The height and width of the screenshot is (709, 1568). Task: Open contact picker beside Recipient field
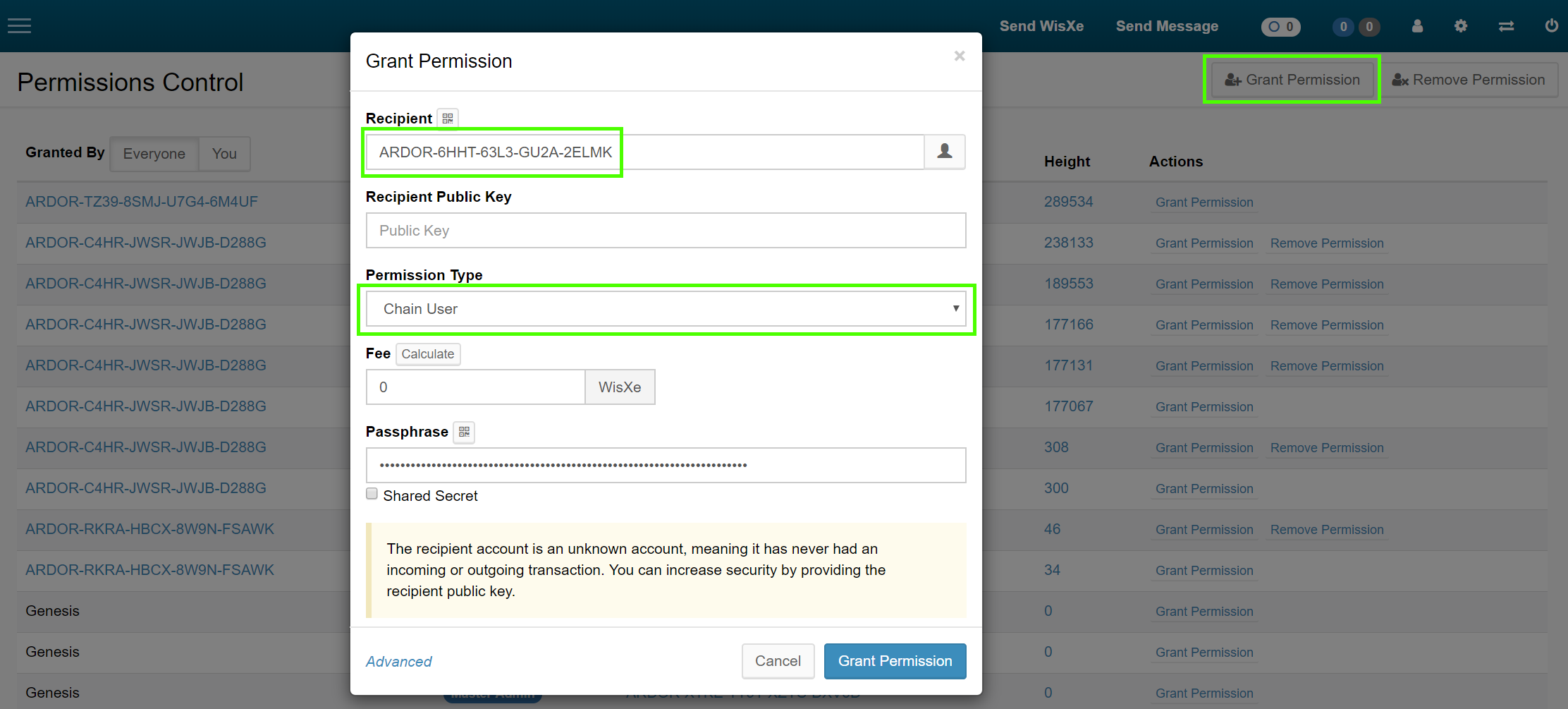(x=944, y=152)
